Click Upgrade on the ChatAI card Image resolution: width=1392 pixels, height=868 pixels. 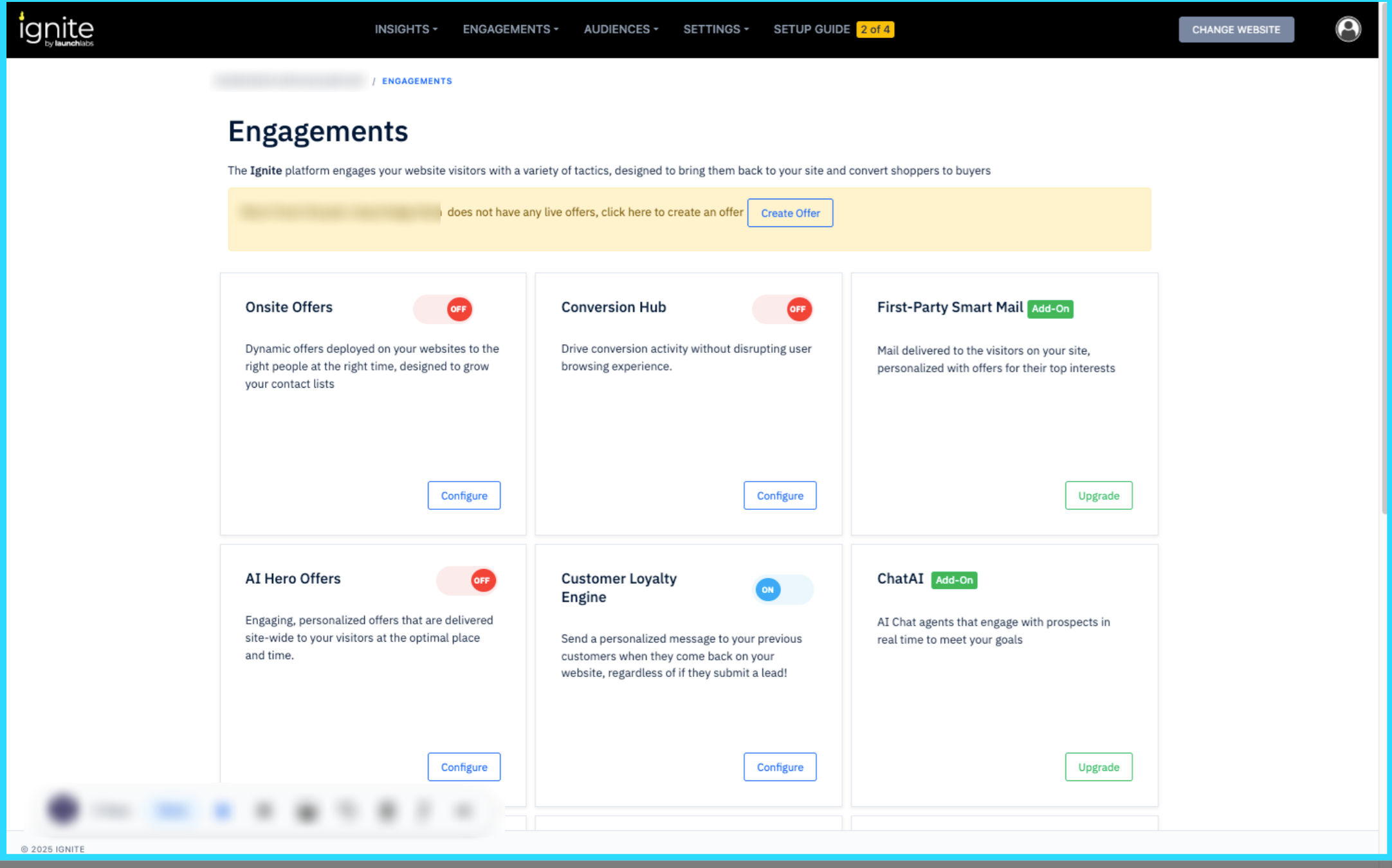(x=1098, y=767)
